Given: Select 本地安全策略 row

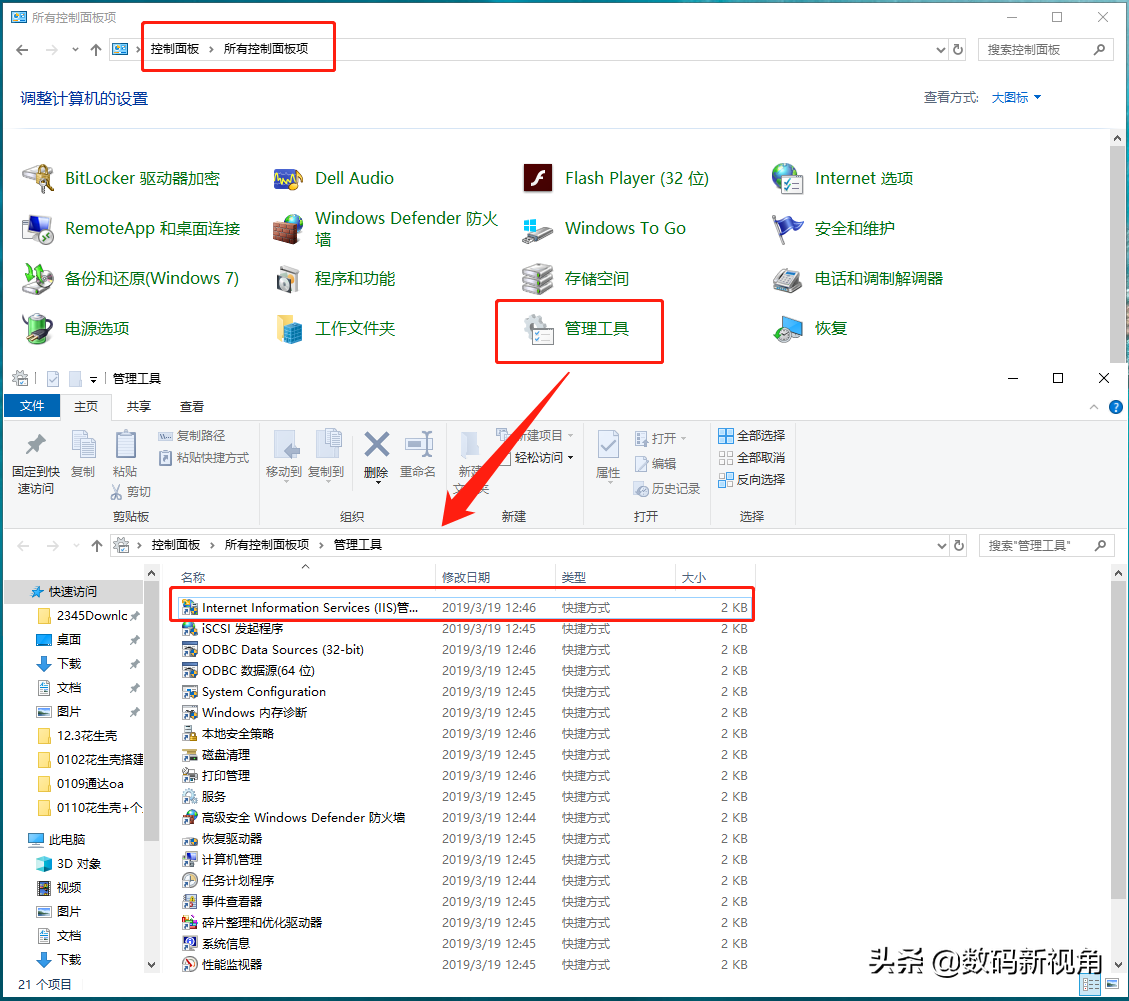Looking at the screenshot, I should coord(462,734).
